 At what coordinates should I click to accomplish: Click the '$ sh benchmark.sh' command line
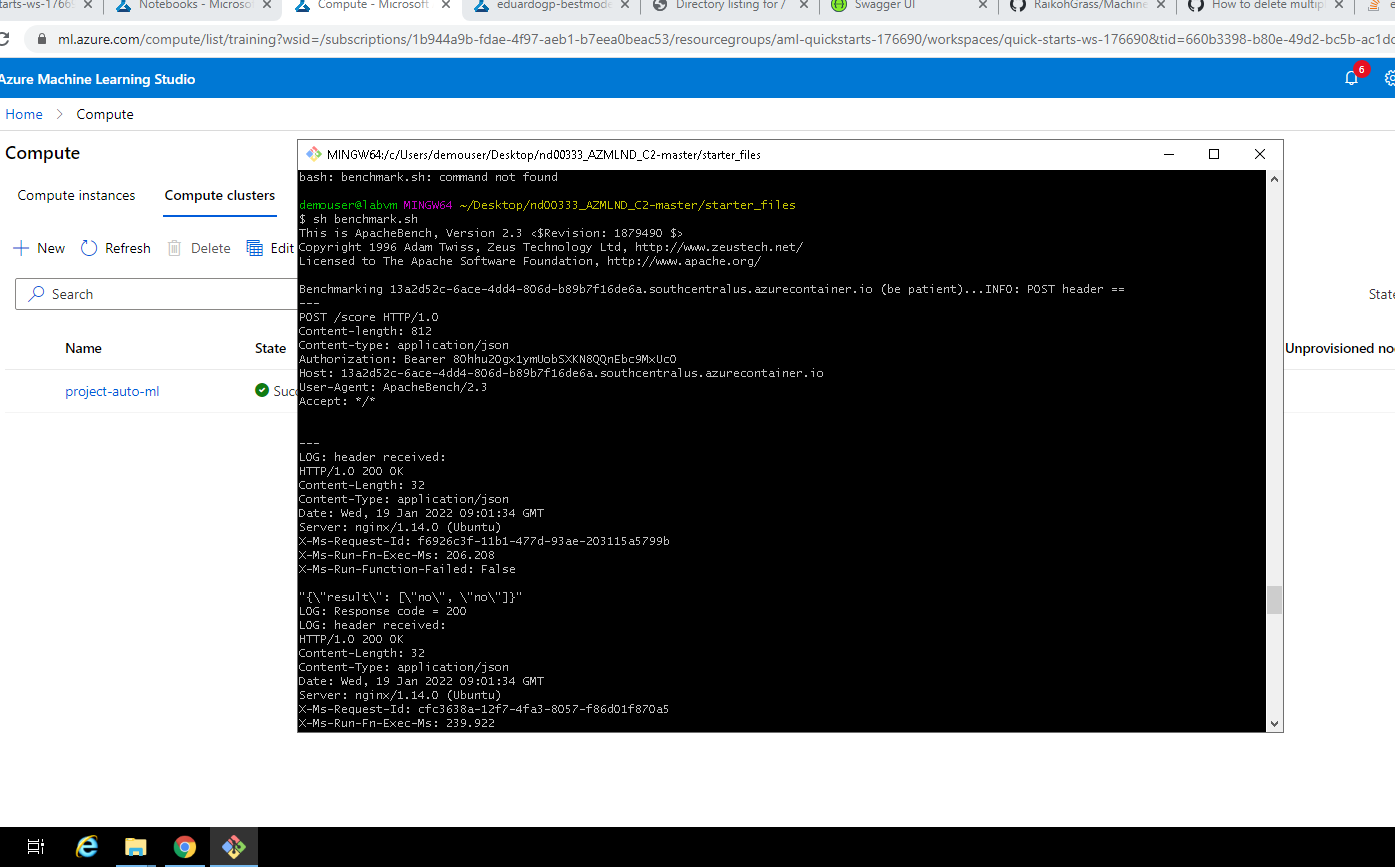(x=359, y=219)
